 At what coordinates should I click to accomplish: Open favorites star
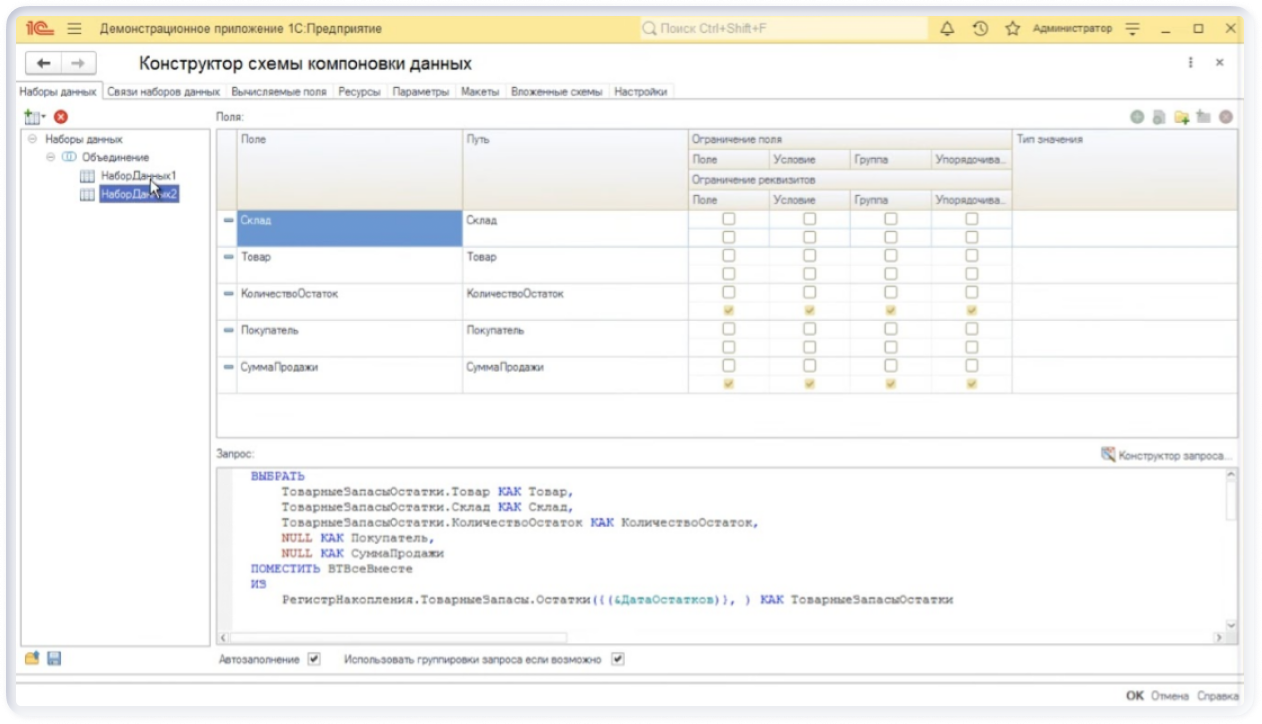coord(1011,29)
